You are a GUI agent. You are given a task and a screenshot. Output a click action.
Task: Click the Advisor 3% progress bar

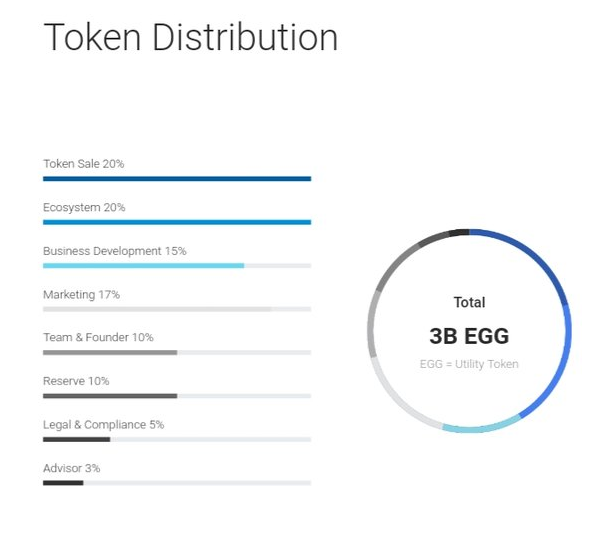pos(177,483)
